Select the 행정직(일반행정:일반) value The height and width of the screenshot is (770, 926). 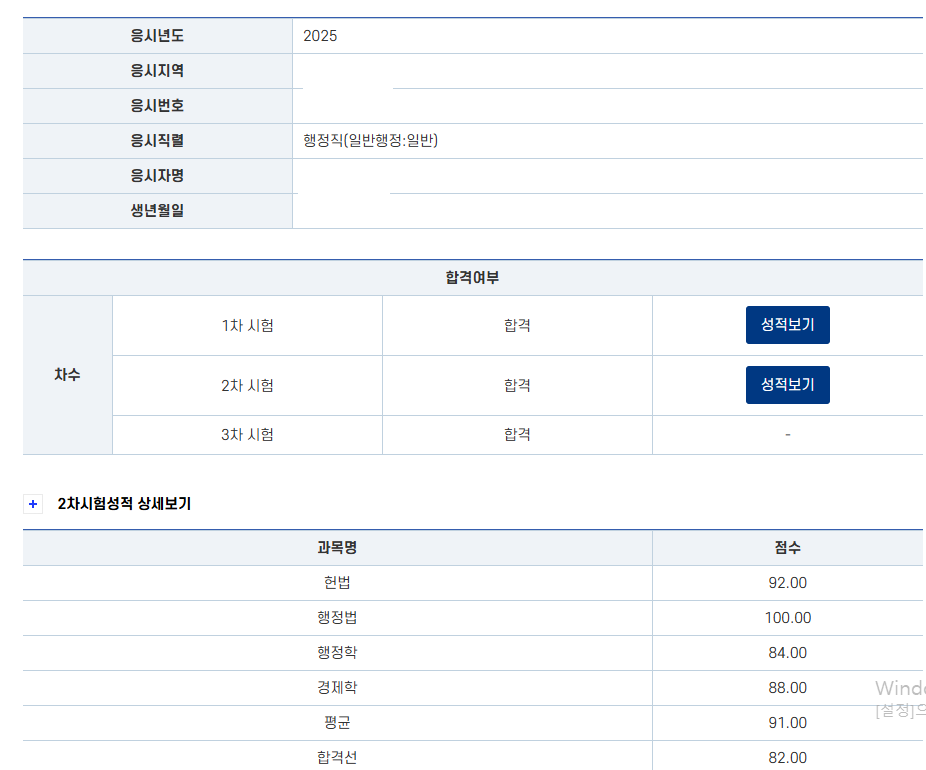pyautogui.click(x=370, y=141)
